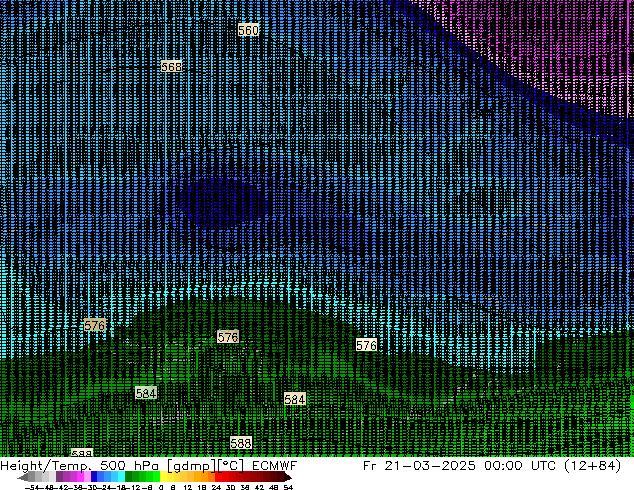Pick the bright cyan swatch in the legend
Screen dimensions: 634x490
pyautogui.click(x=121, y=476)
